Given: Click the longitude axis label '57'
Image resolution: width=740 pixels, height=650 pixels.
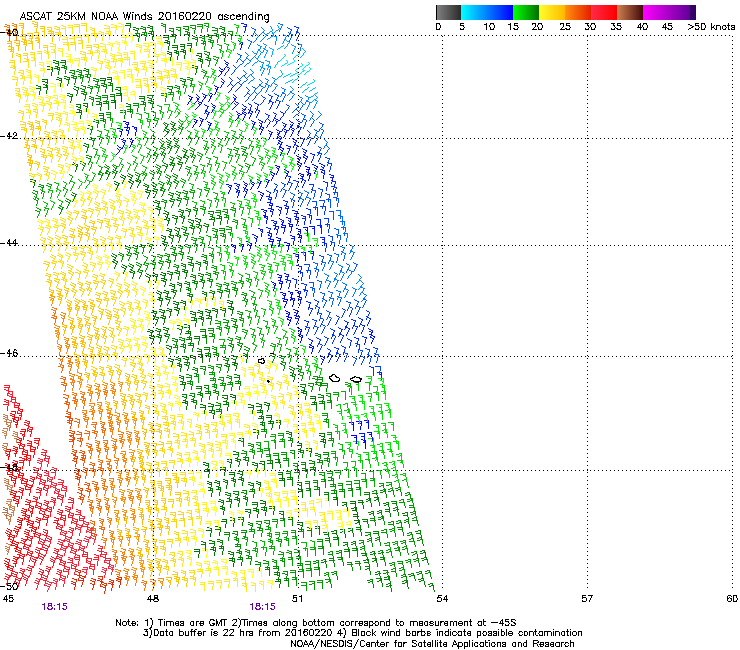Looking at the screenshot, I should coord(587,599).
